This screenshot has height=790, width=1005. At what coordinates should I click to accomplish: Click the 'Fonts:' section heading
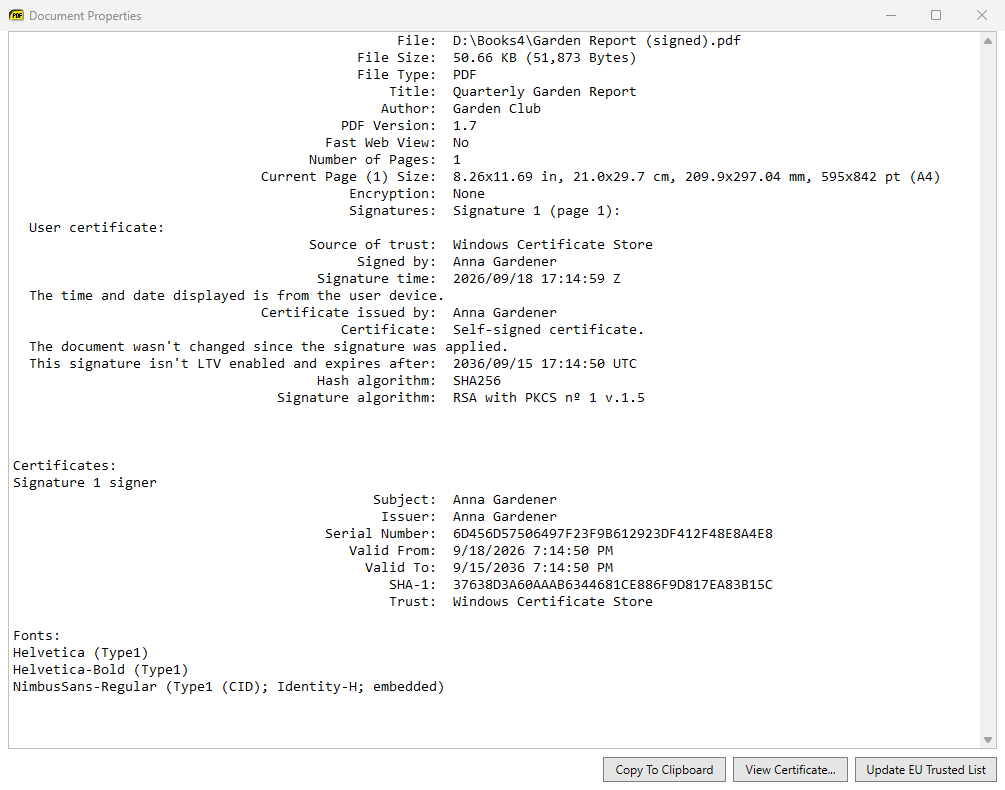(x=37, y=636)
